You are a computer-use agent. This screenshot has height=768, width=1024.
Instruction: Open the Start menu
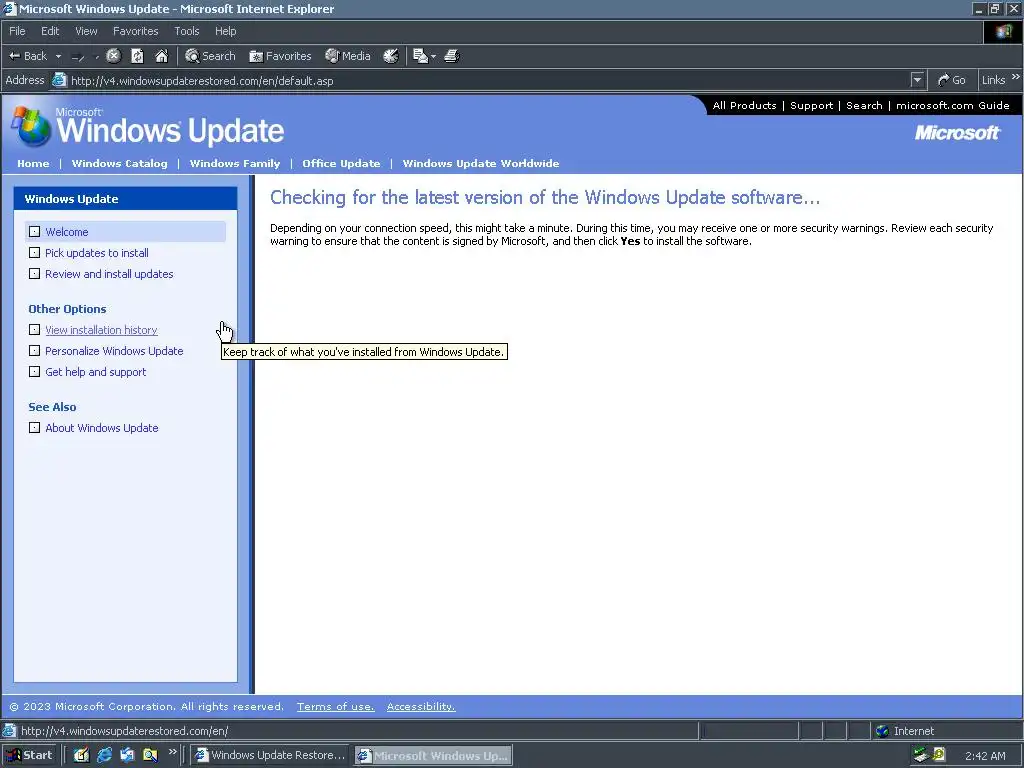click(28, 756)
